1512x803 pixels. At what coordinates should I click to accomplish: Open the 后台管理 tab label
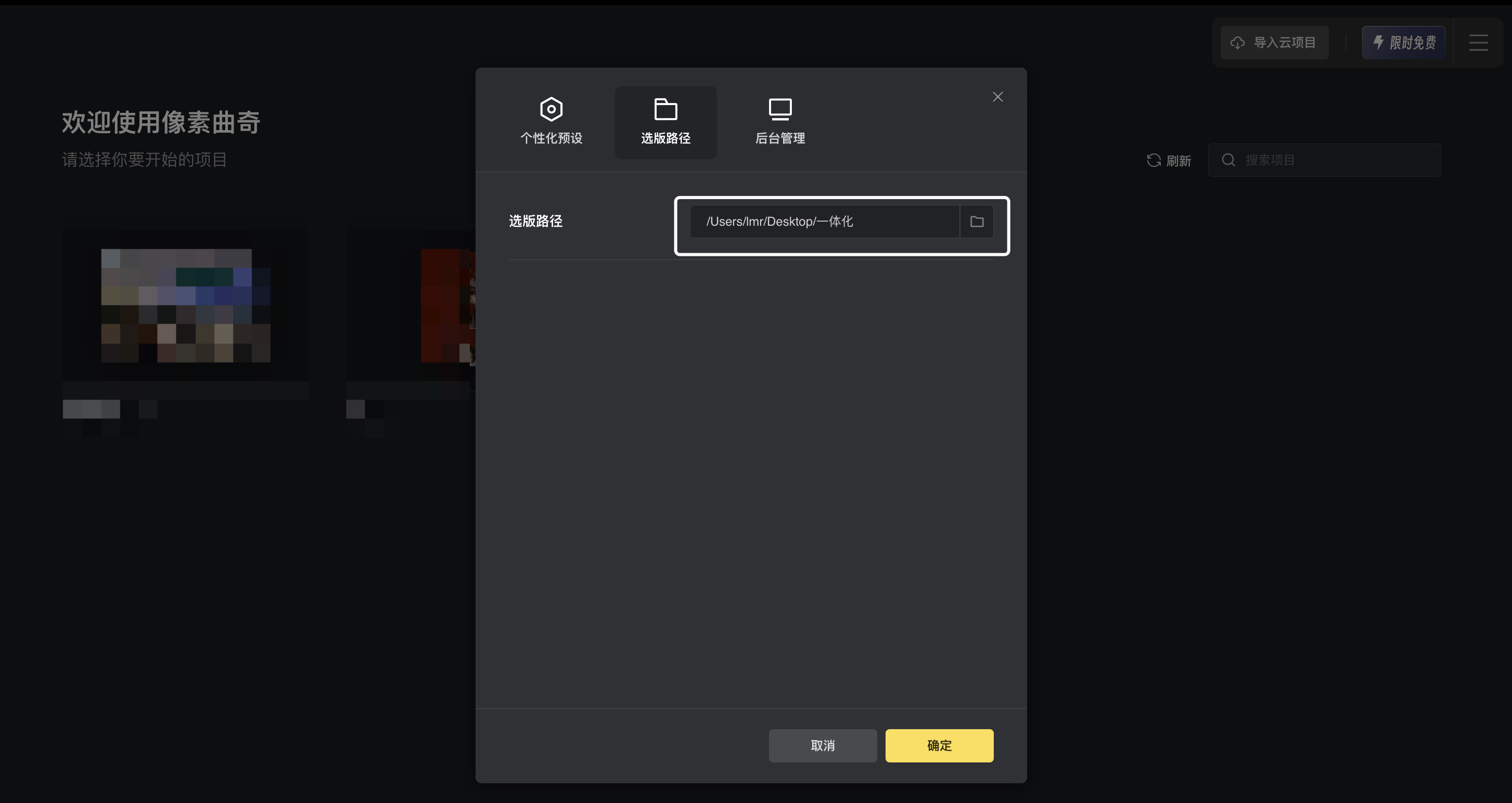tap(780, 138)
